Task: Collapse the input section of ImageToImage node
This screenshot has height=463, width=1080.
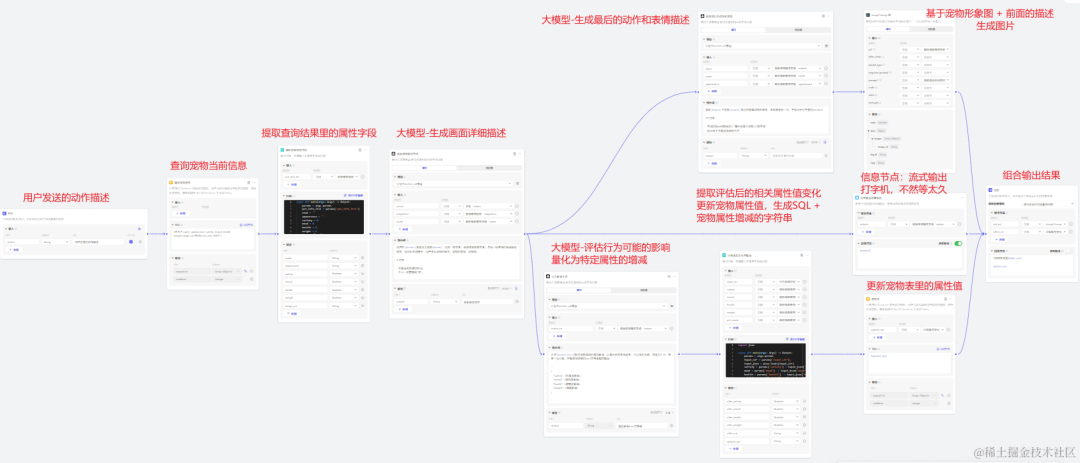Action: pos(870,38)
